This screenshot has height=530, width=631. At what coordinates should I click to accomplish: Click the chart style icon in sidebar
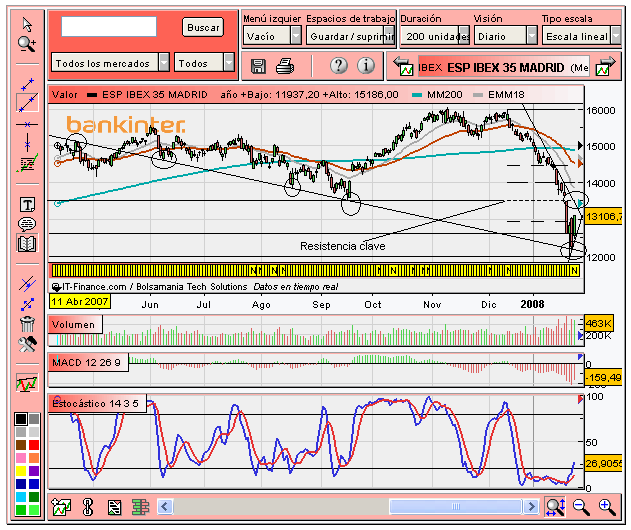click(27, 383)
